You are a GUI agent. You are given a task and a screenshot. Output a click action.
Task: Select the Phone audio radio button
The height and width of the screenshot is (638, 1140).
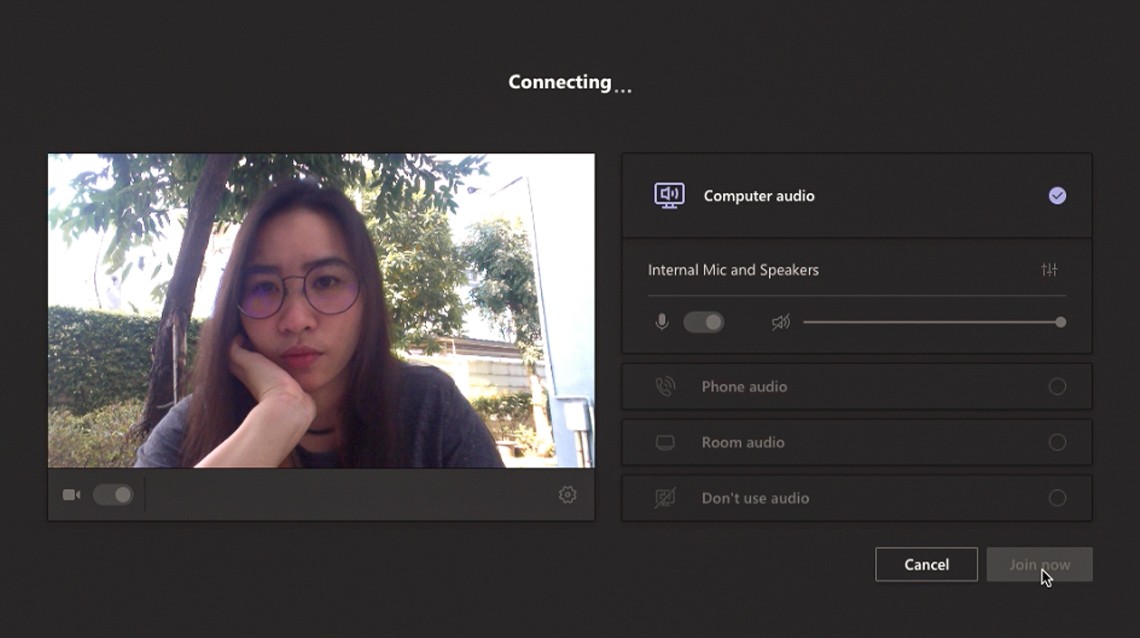pyautogui.click(x=1057, y=387)
